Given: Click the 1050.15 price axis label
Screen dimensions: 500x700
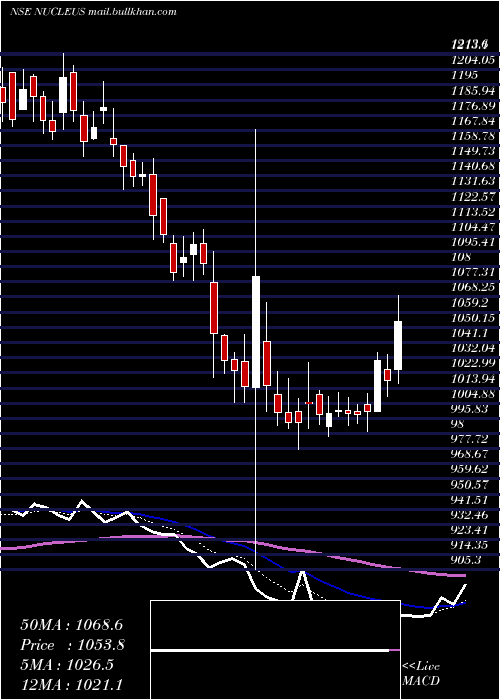Looking at the screenshot, I should 473,318.
